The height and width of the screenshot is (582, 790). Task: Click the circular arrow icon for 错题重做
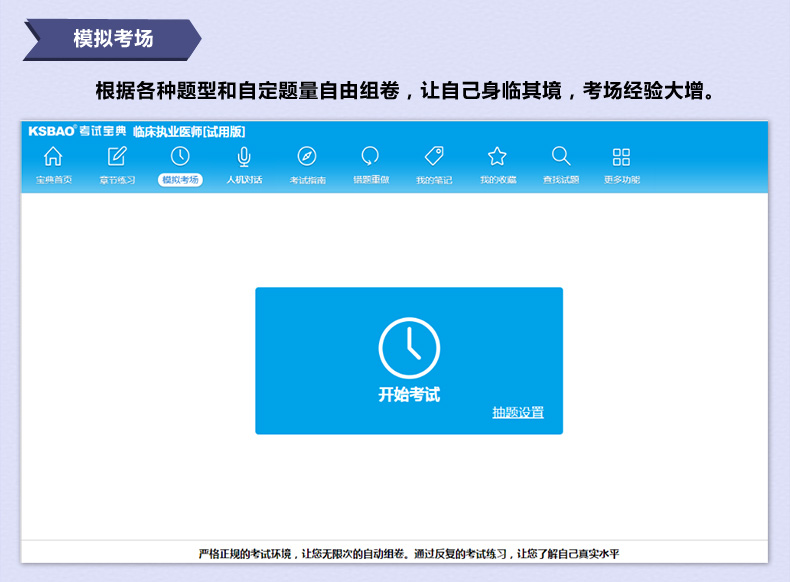pyautogui.click(x=370, y=156)
